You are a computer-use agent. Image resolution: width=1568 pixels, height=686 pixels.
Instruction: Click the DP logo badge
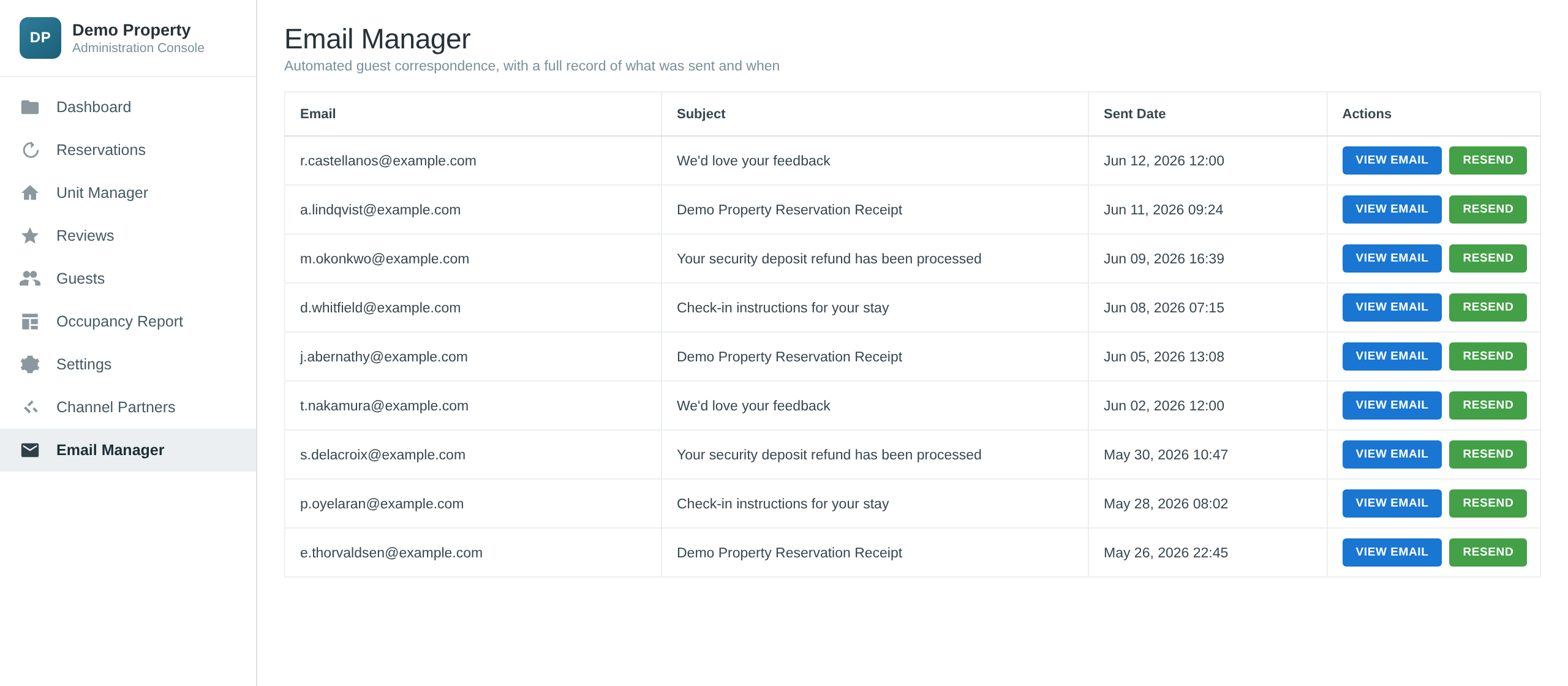click(40, 38)
